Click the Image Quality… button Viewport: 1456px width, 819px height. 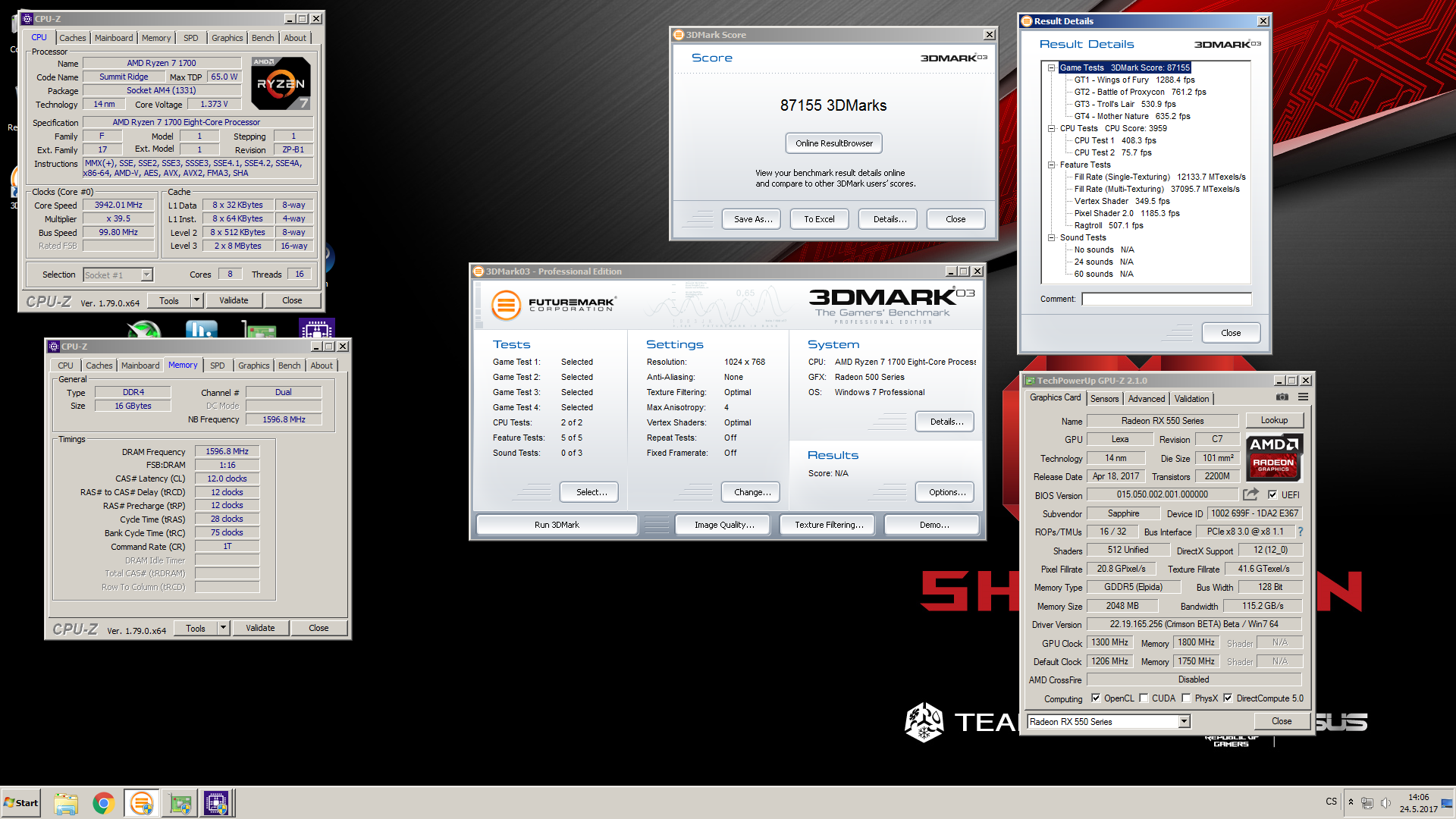724,525
